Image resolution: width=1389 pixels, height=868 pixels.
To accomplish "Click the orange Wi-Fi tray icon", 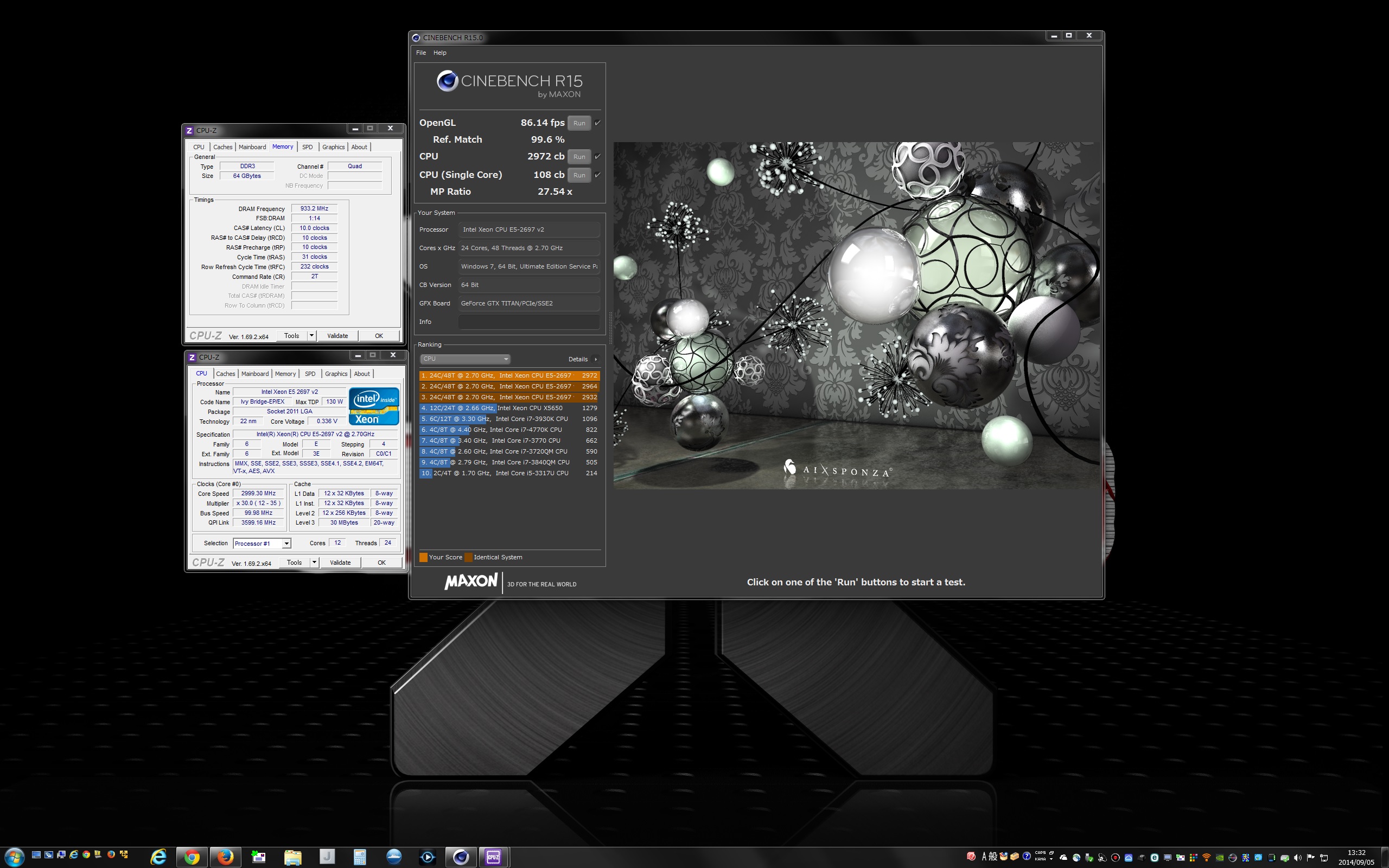I will coord(1207,858).
